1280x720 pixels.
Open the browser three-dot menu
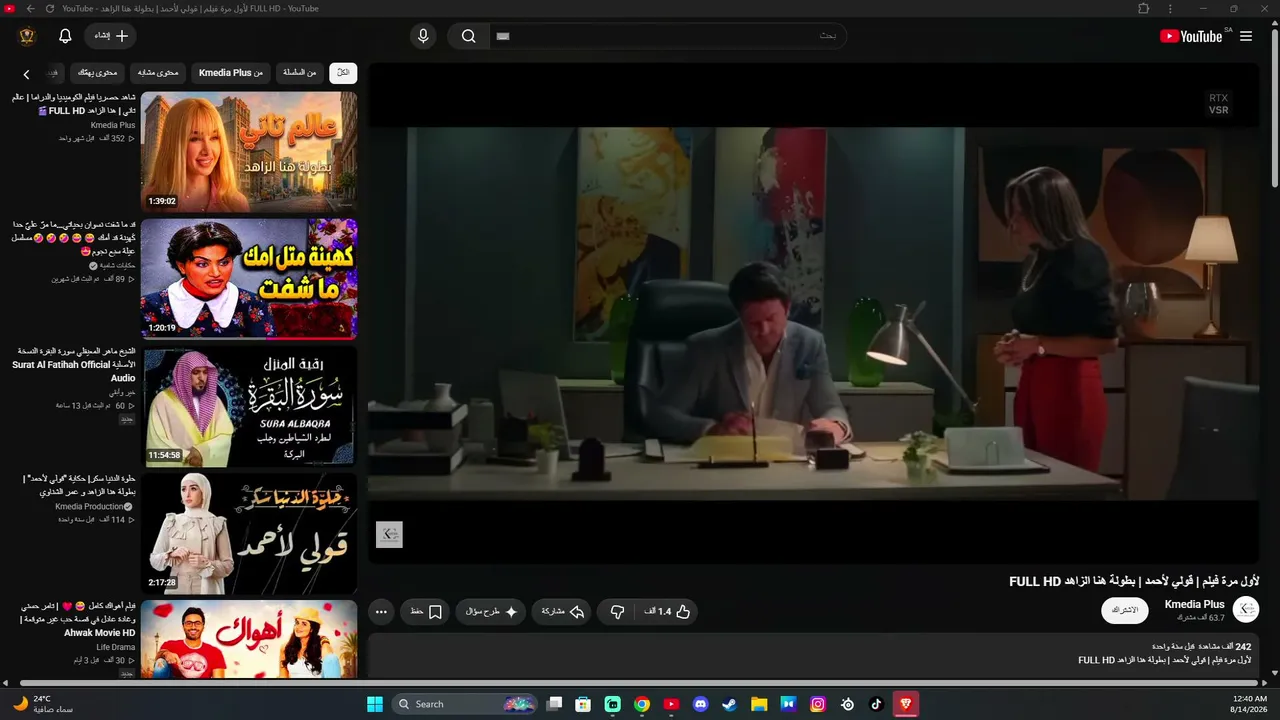click(x=1170, y=9)
